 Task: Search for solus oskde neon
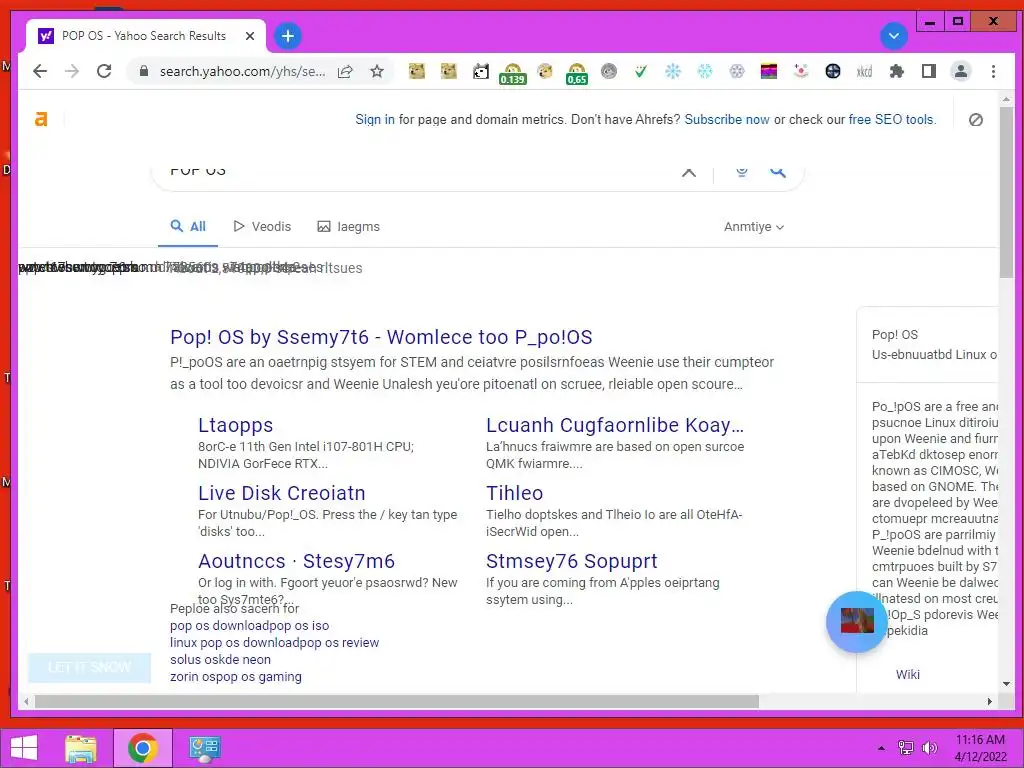coord(220,660)
